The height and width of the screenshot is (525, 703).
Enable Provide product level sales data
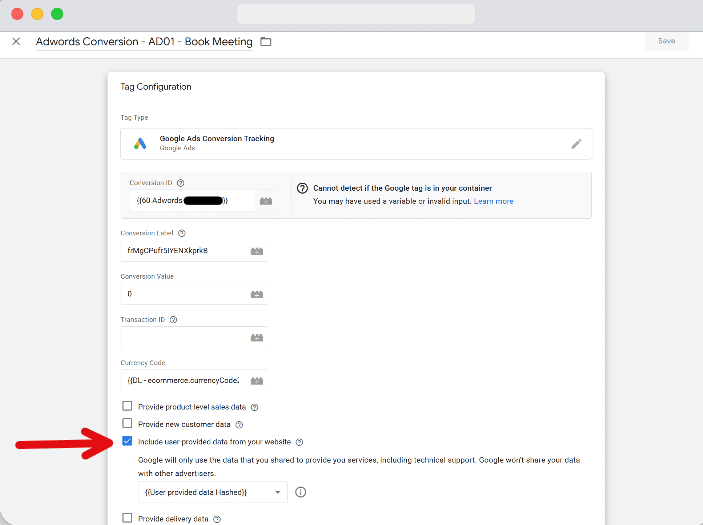(127, 406)
